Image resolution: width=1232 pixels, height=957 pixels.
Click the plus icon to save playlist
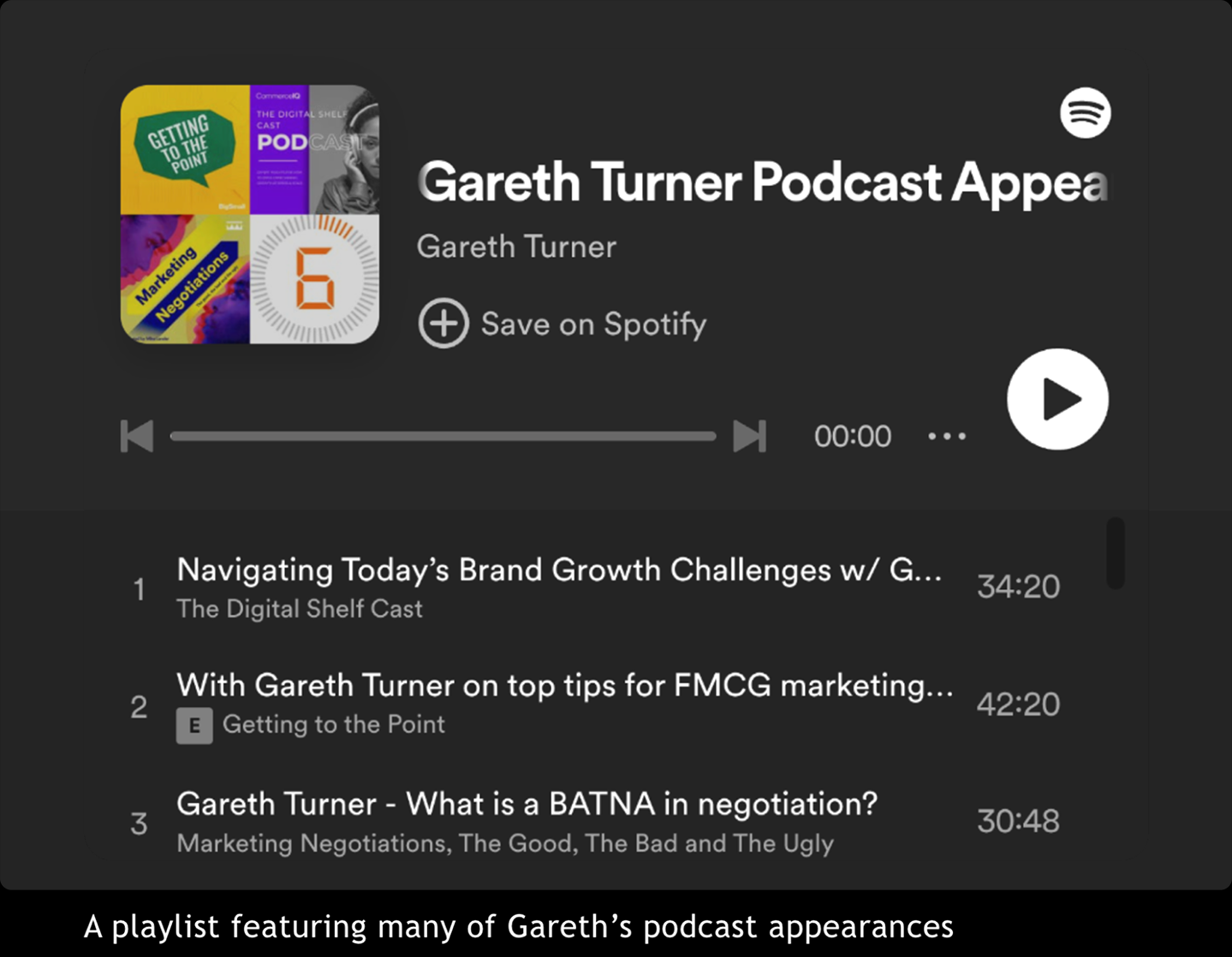(x=443, y=324)
